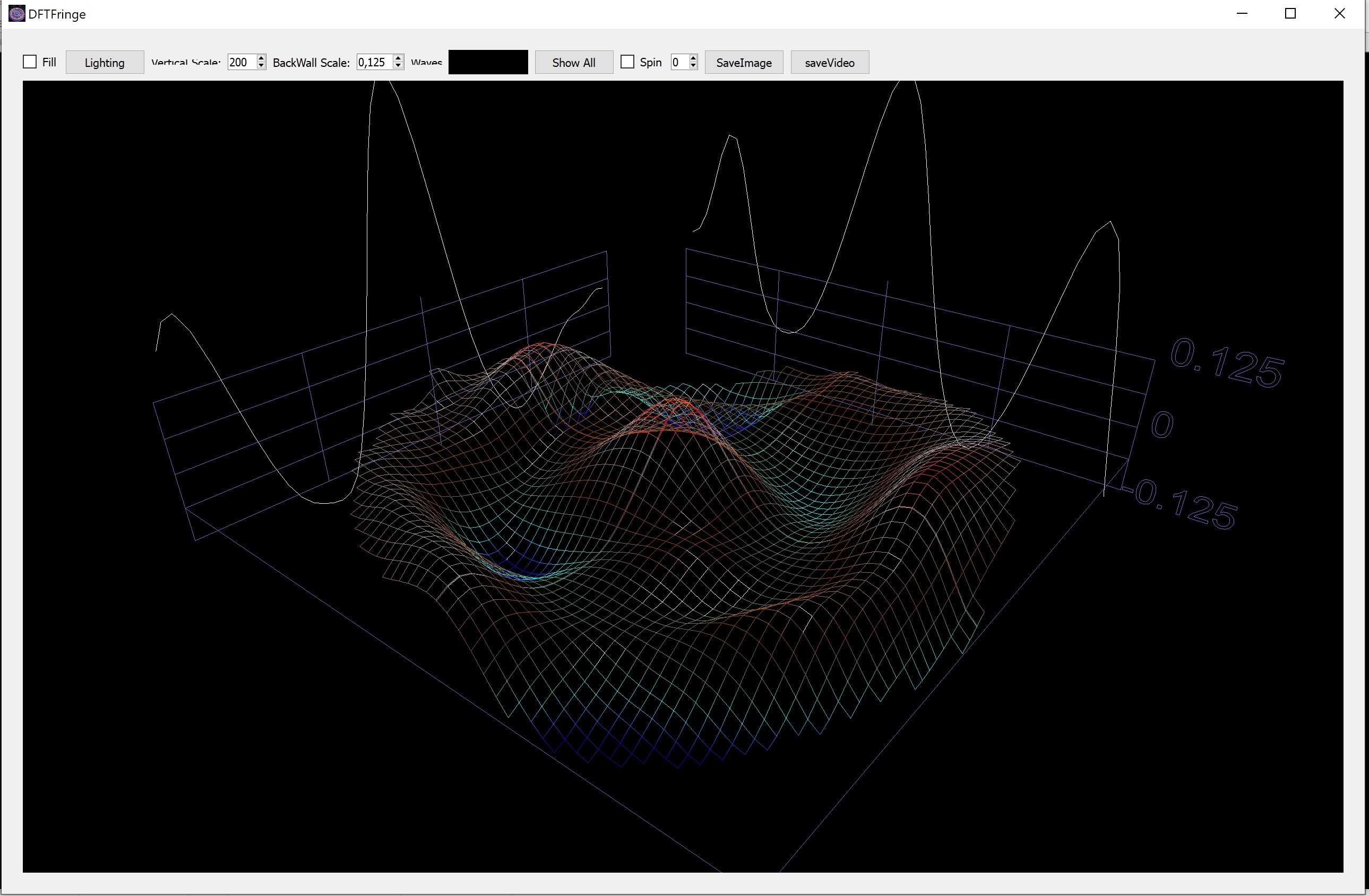Click the saveVideo button
Screen dimensions: 1369x896
click(x=830, y=62)
